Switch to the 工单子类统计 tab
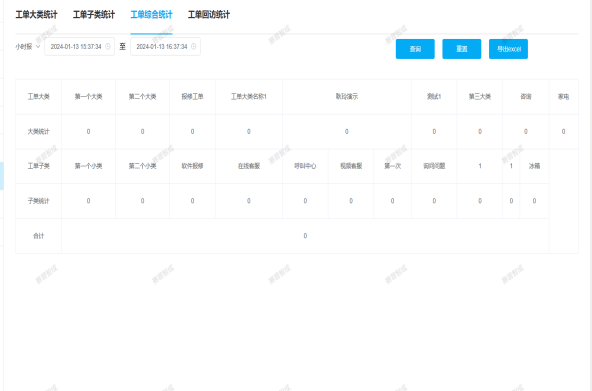This screenshot has width=592, height=391. [94, 15]
